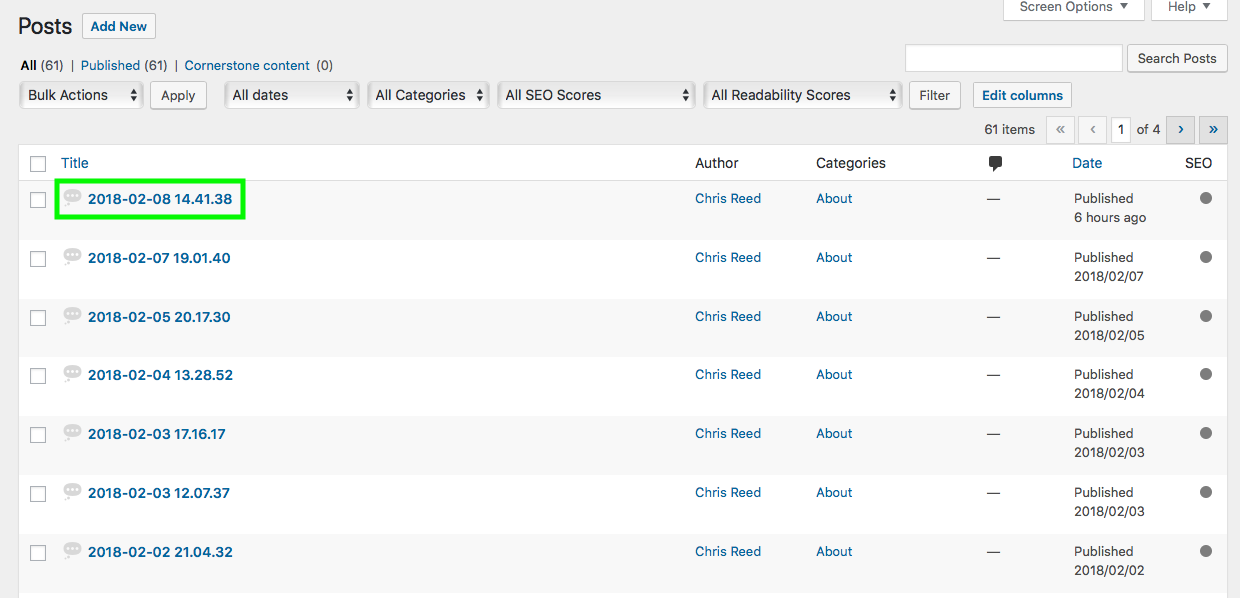Viewport: 1240px width, 598px height.
Task: Expand the All Categories filter
Action: pos(428,95)
